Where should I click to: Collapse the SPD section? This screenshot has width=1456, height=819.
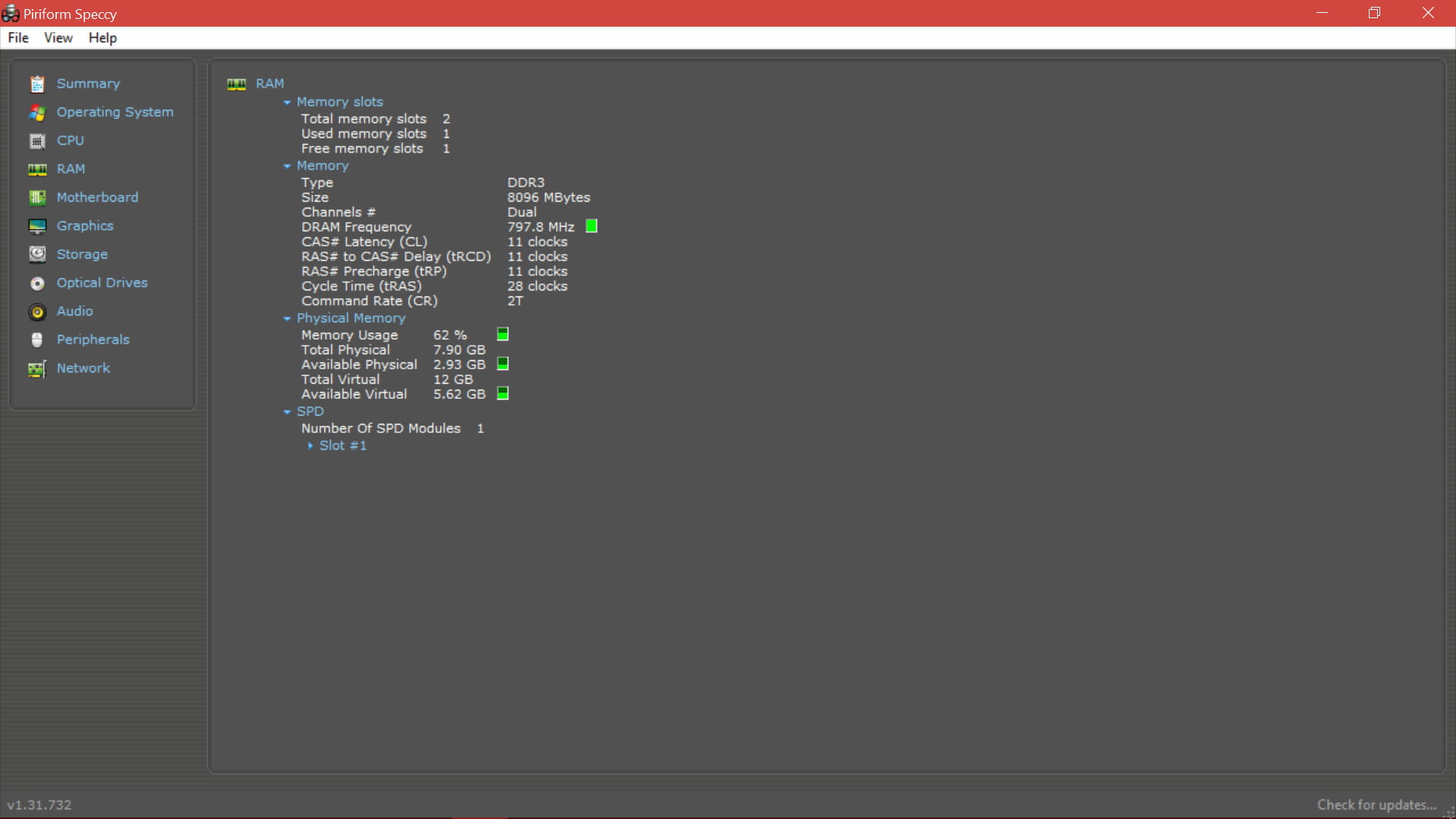pyautogui.click(x=287, y=412)
